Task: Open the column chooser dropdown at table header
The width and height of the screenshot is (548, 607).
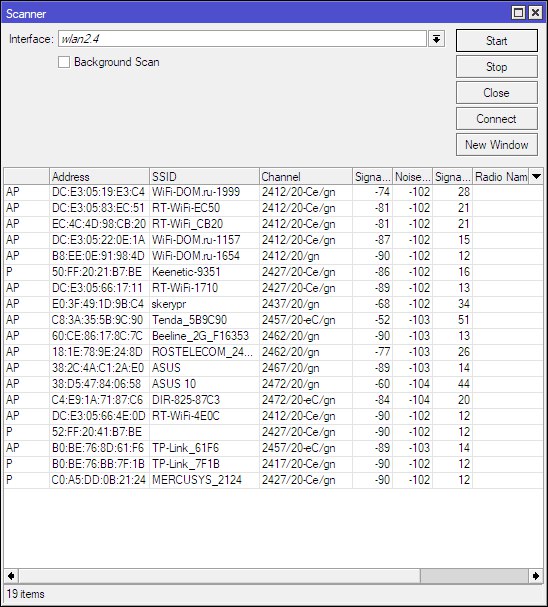Action: (536, 177)
